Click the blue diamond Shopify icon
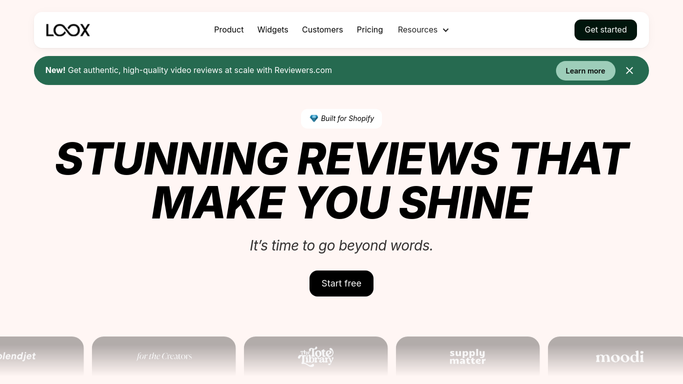The height and width of the screenshot is (384, 683). pos(314,118)
